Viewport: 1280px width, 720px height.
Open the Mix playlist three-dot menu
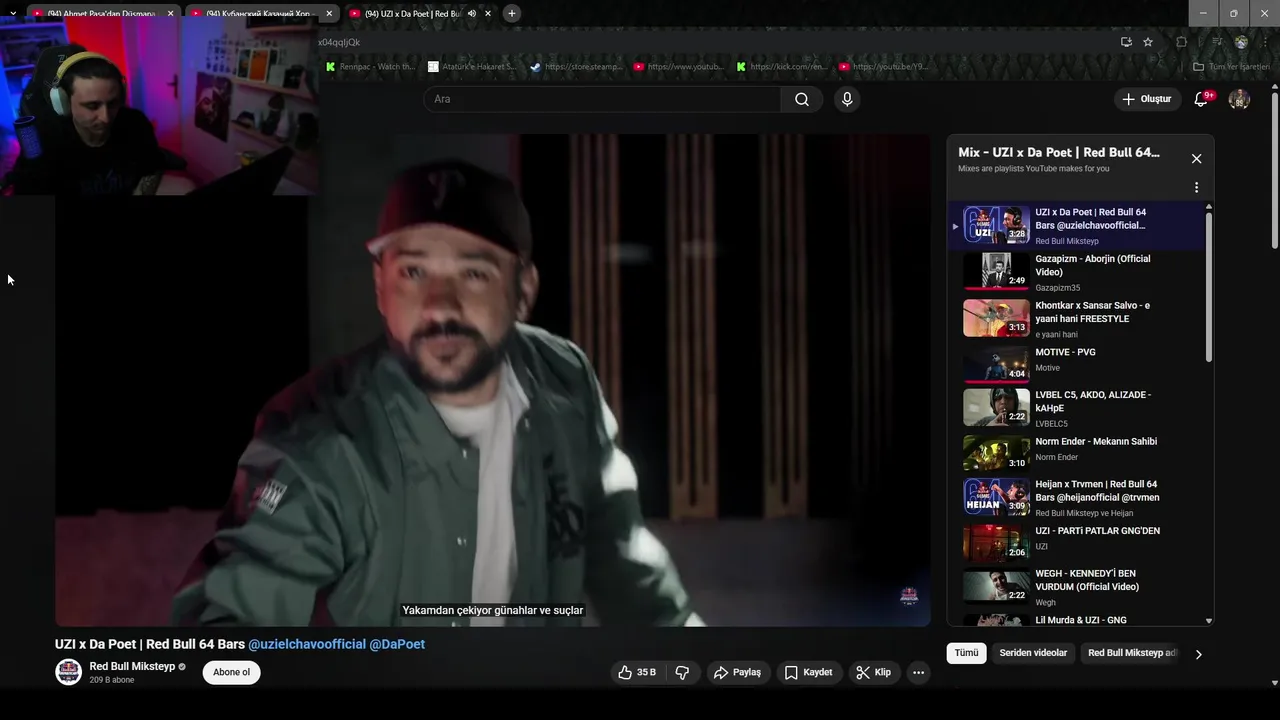point(1196,187)
